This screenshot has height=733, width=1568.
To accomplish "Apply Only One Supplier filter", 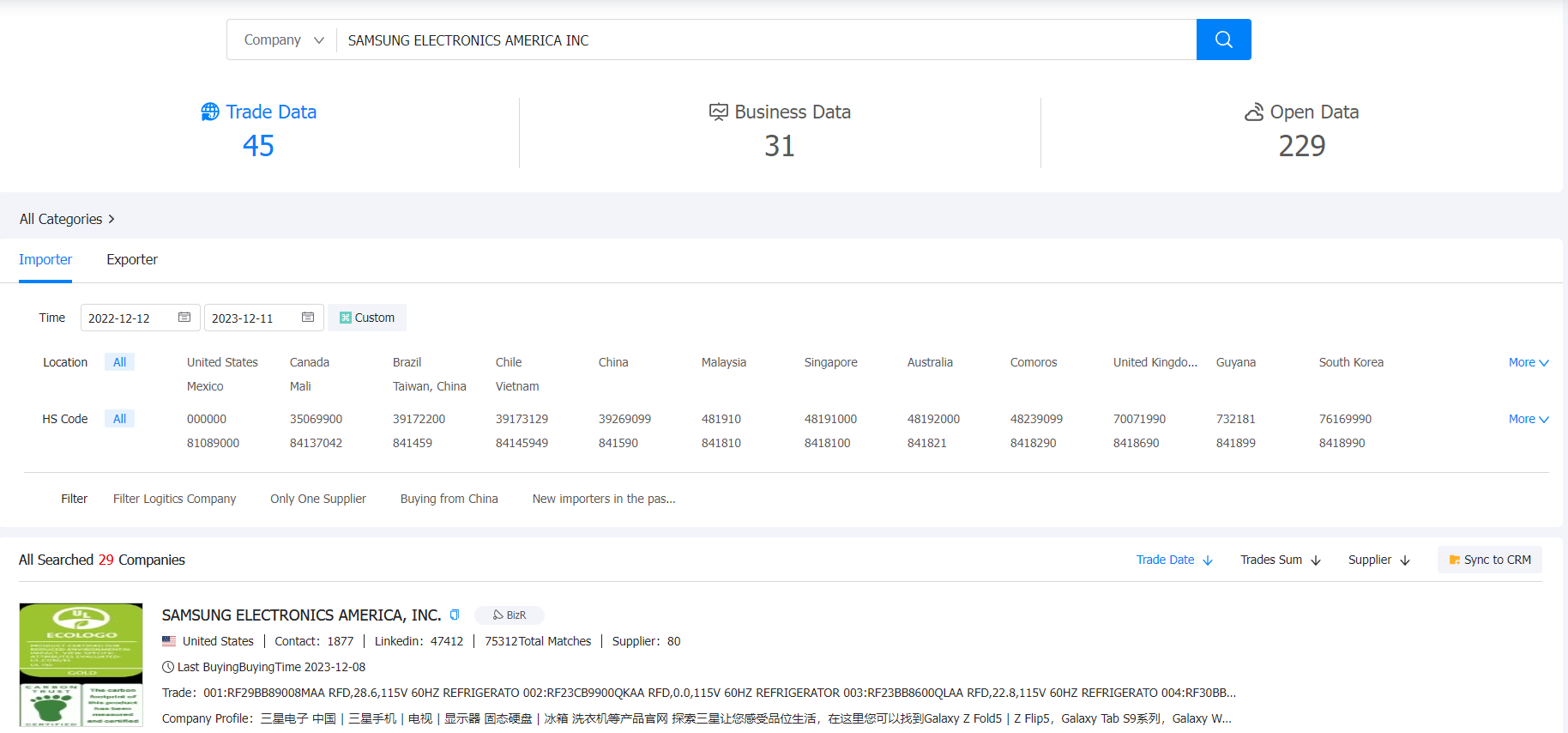I will tap(318, 499).
